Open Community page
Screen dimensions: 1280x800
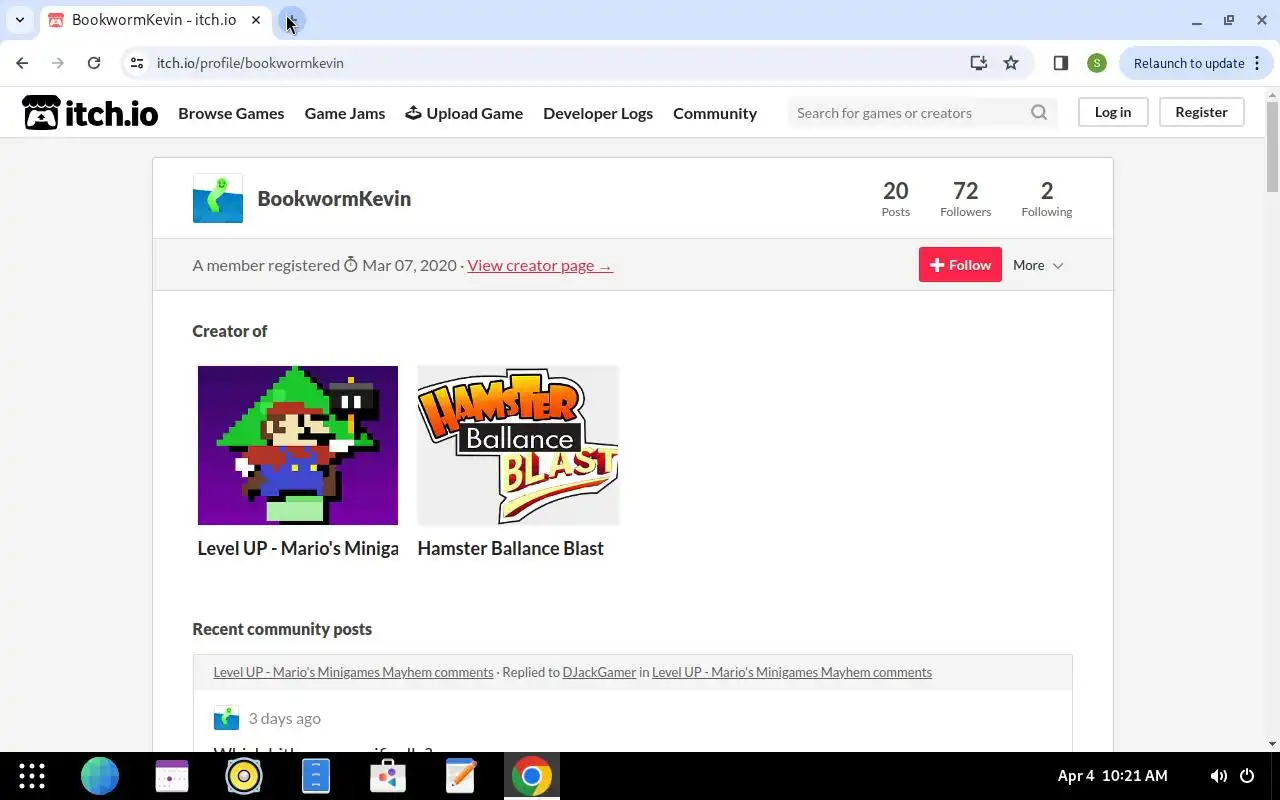coord(715,113)
